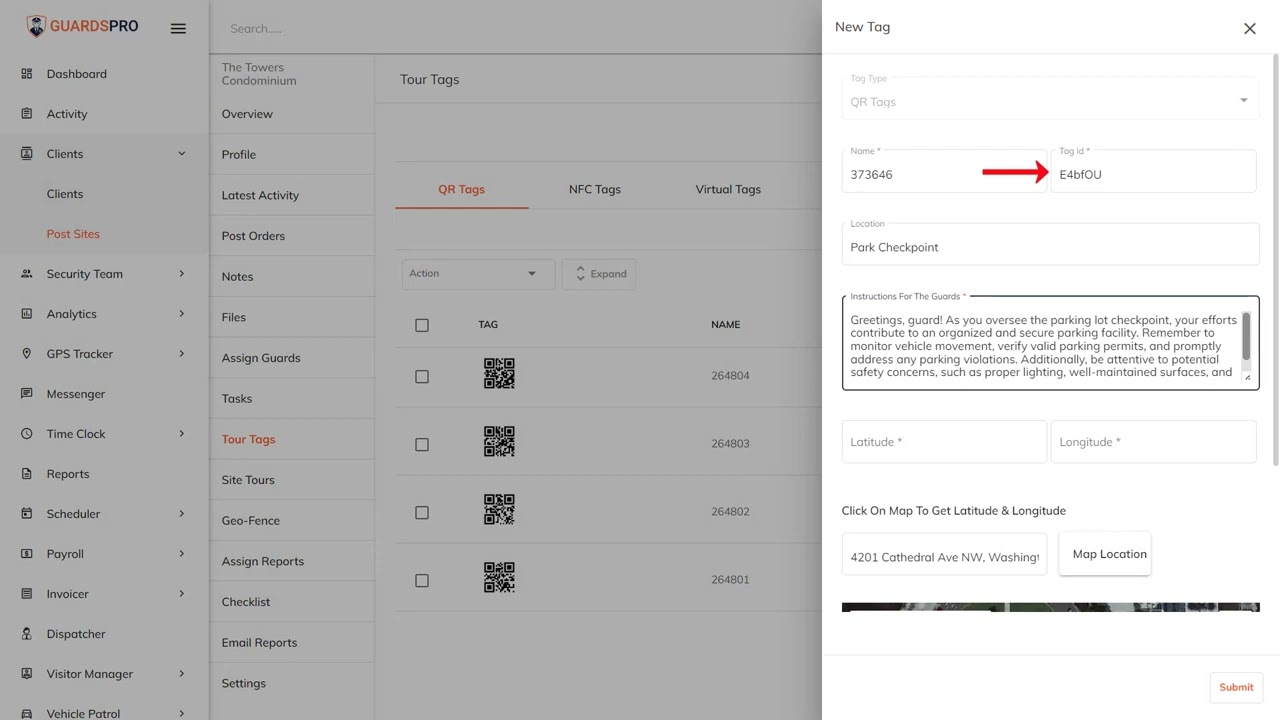
Task: Check the box for tag 264801
Action: tap(422, 581)
